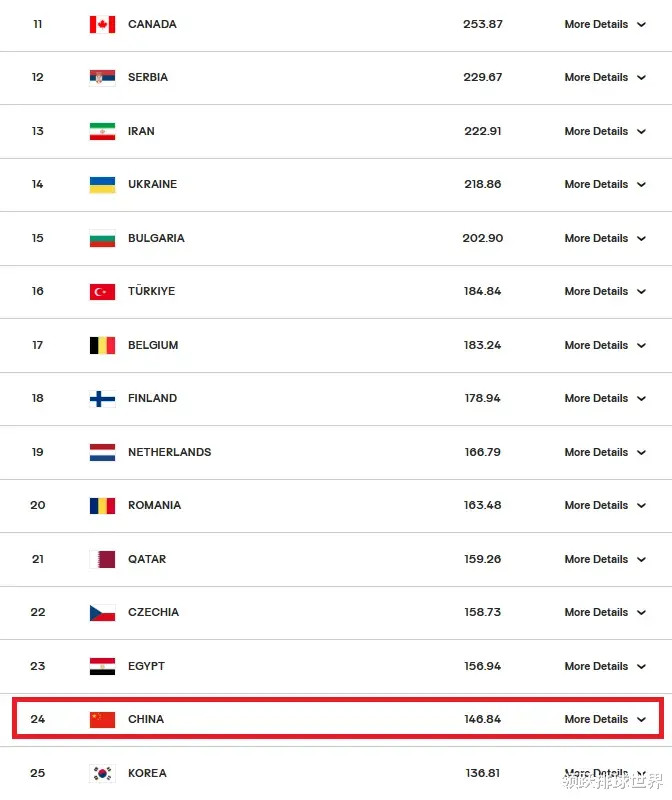Expand More Details chevron for Egypt

pos(641,666)
